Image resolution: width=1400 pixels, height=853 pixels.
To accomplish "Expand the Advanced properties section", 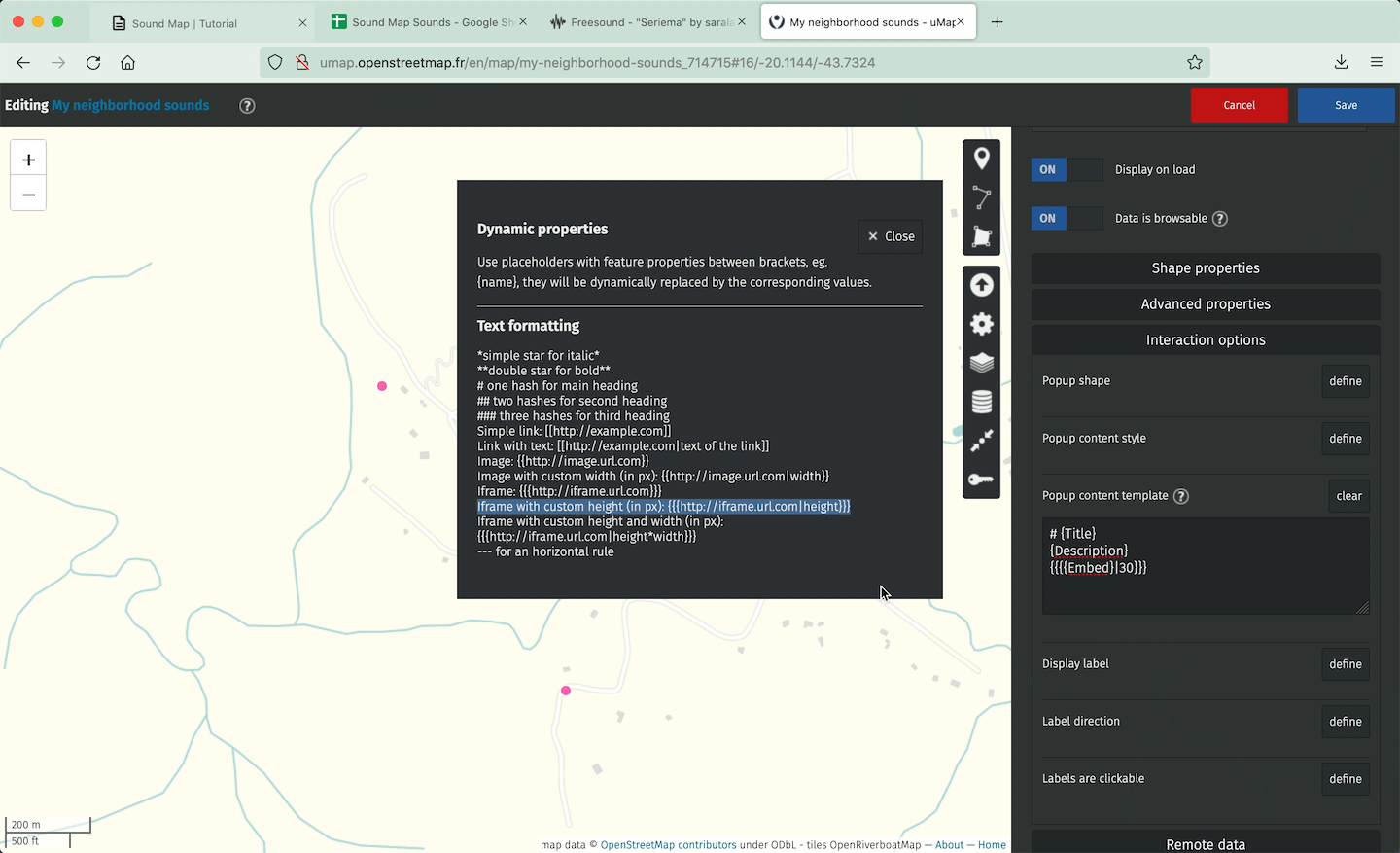I will point(1205,304).
